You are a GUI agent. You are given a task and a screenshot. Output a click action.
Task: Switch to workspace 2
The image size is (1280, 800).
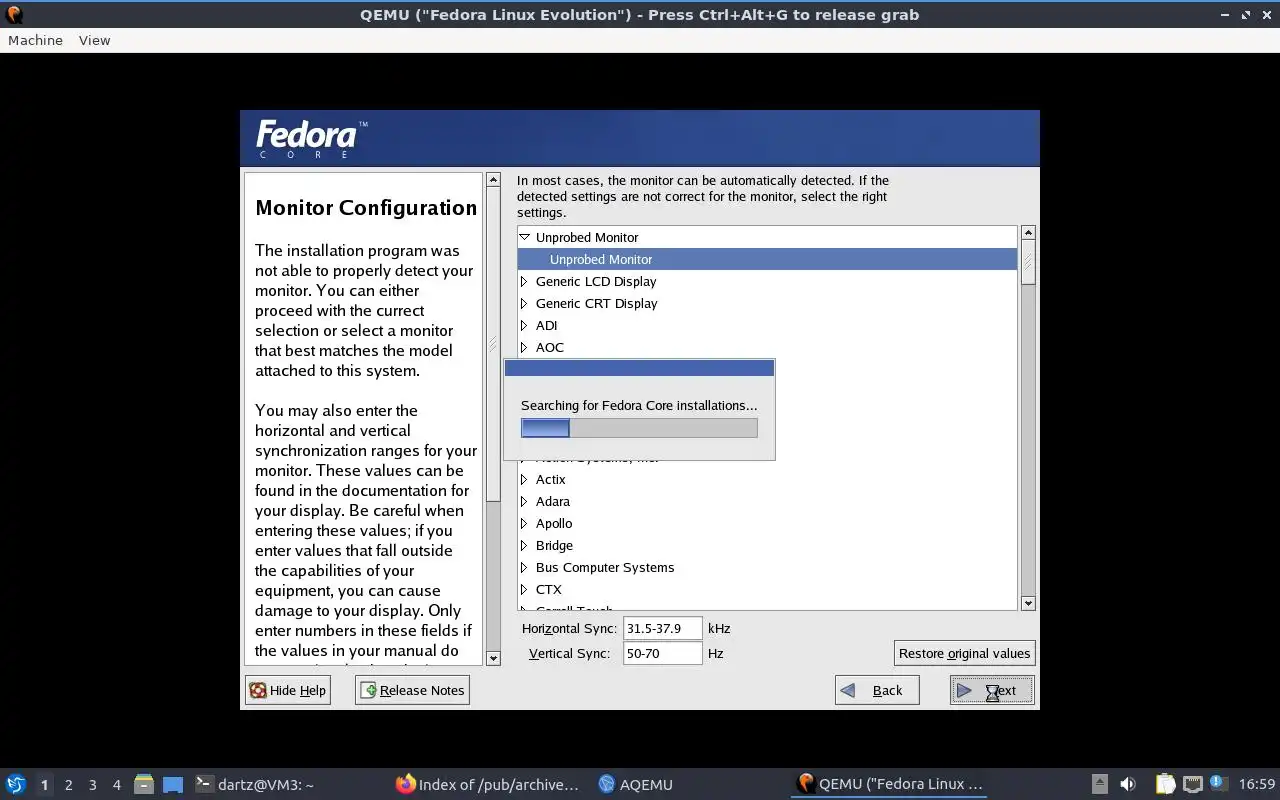tap(69, 785)
